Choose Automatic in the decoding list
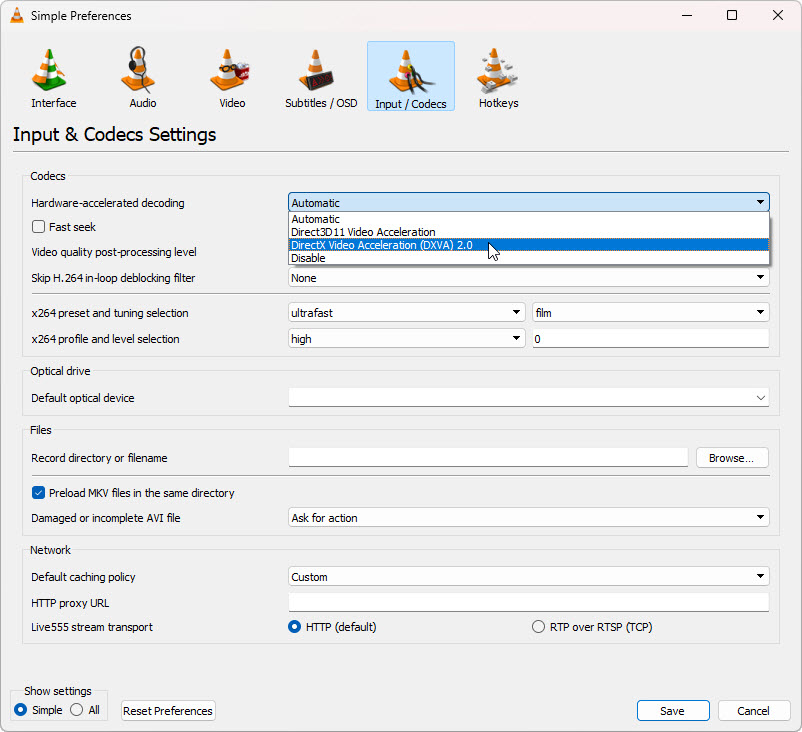 [528, 219]
